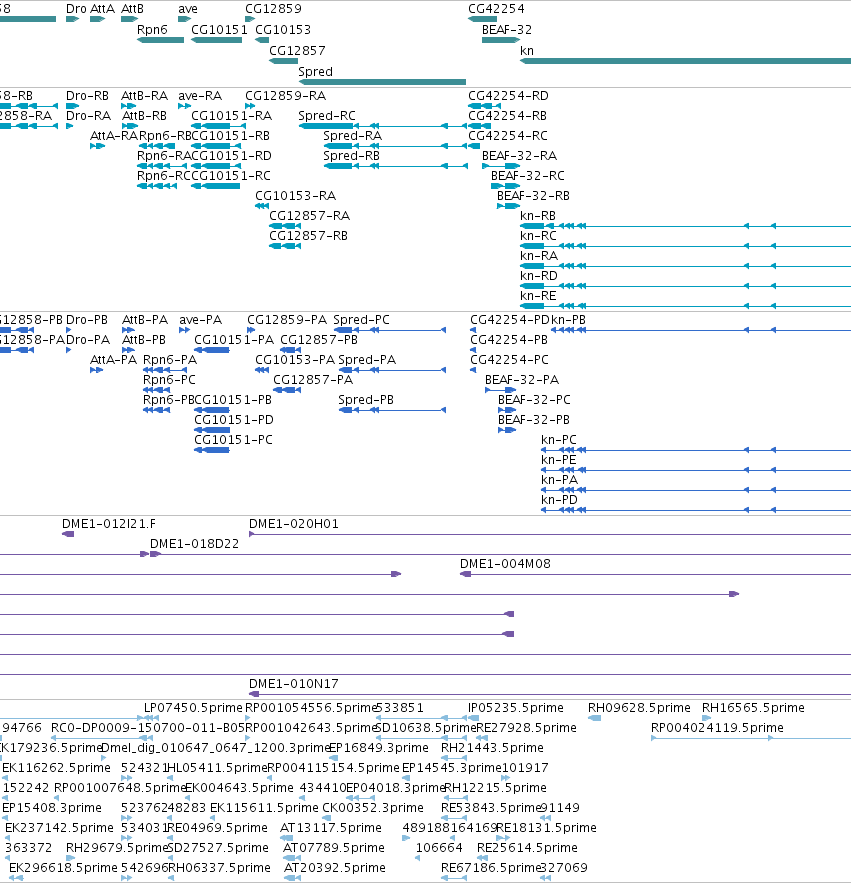Click EST RH09628.5prime label
The image size is (851, 883).
(639, 708)
